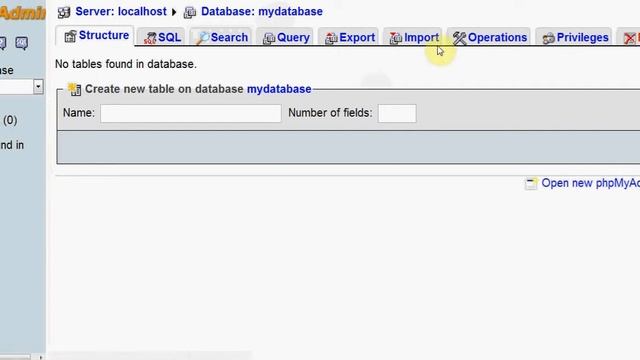This screenshot has height=360, width=640.
Task: Open the Export tab
Action: [x=349, y=37]
